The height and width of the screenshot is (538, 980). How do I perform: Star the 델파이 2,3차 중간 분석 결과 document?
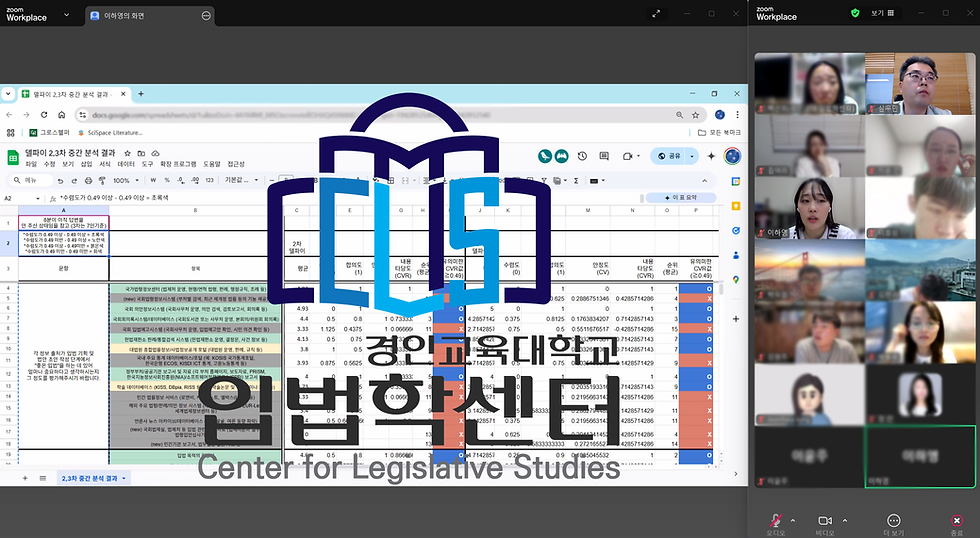[128, 153]
